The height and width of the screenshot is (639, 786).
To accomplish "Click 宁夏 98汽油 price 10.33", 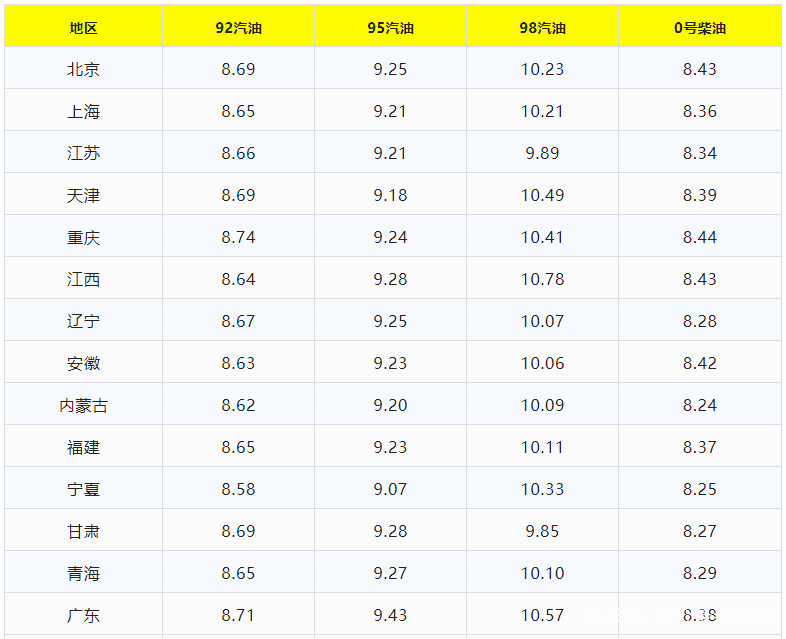I will [x=542, y=489].
